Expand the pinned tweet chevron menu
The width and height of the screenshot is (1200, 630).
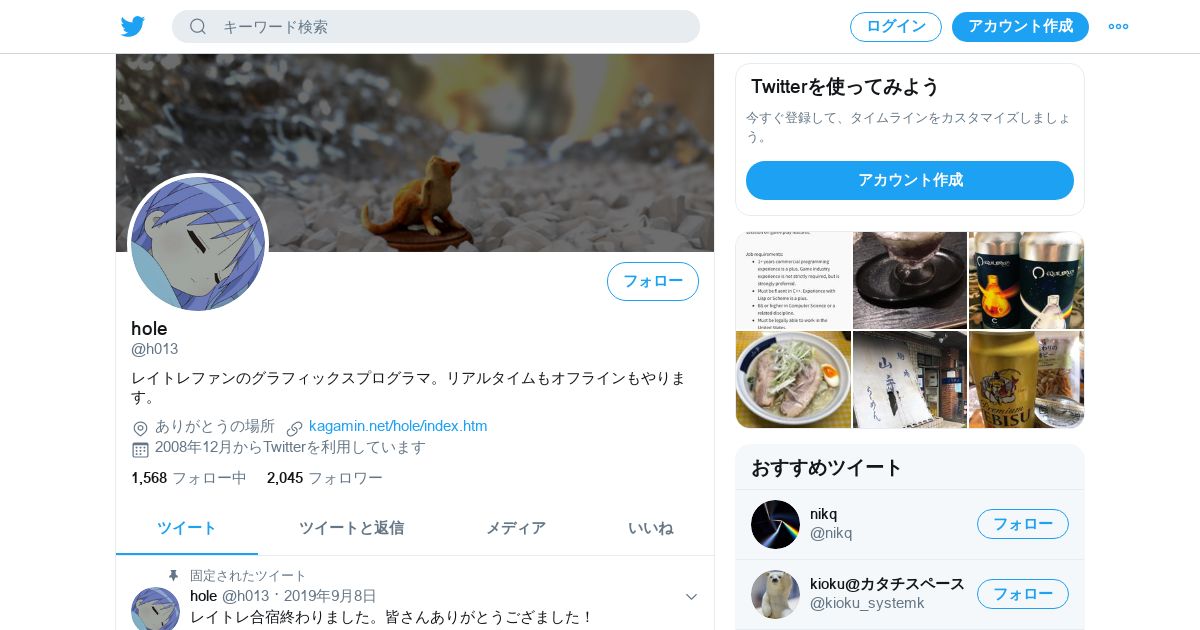coord(691,597)
